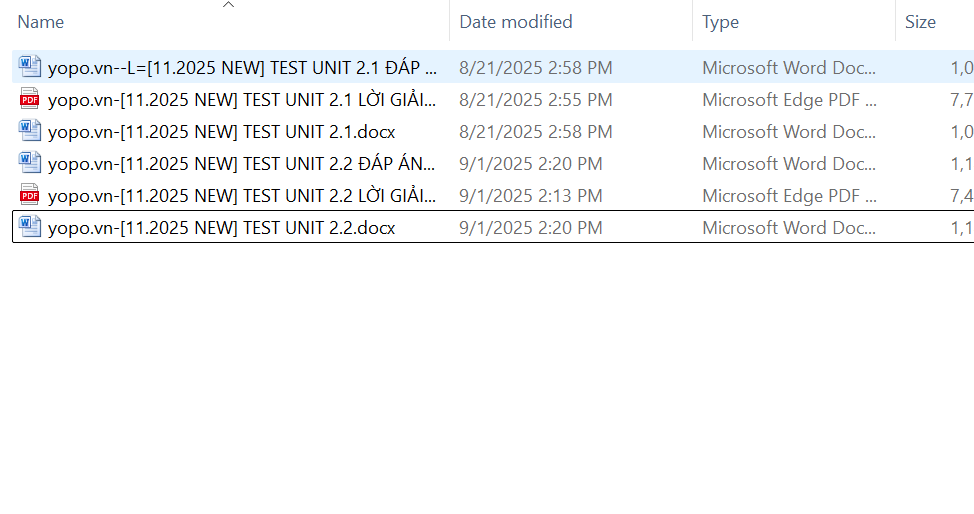Image resolution: width=974 pixels, height=514 pixels.
Task: Click the 9/1/2025 2:13 PM date cell
Action: pos(530,196)
